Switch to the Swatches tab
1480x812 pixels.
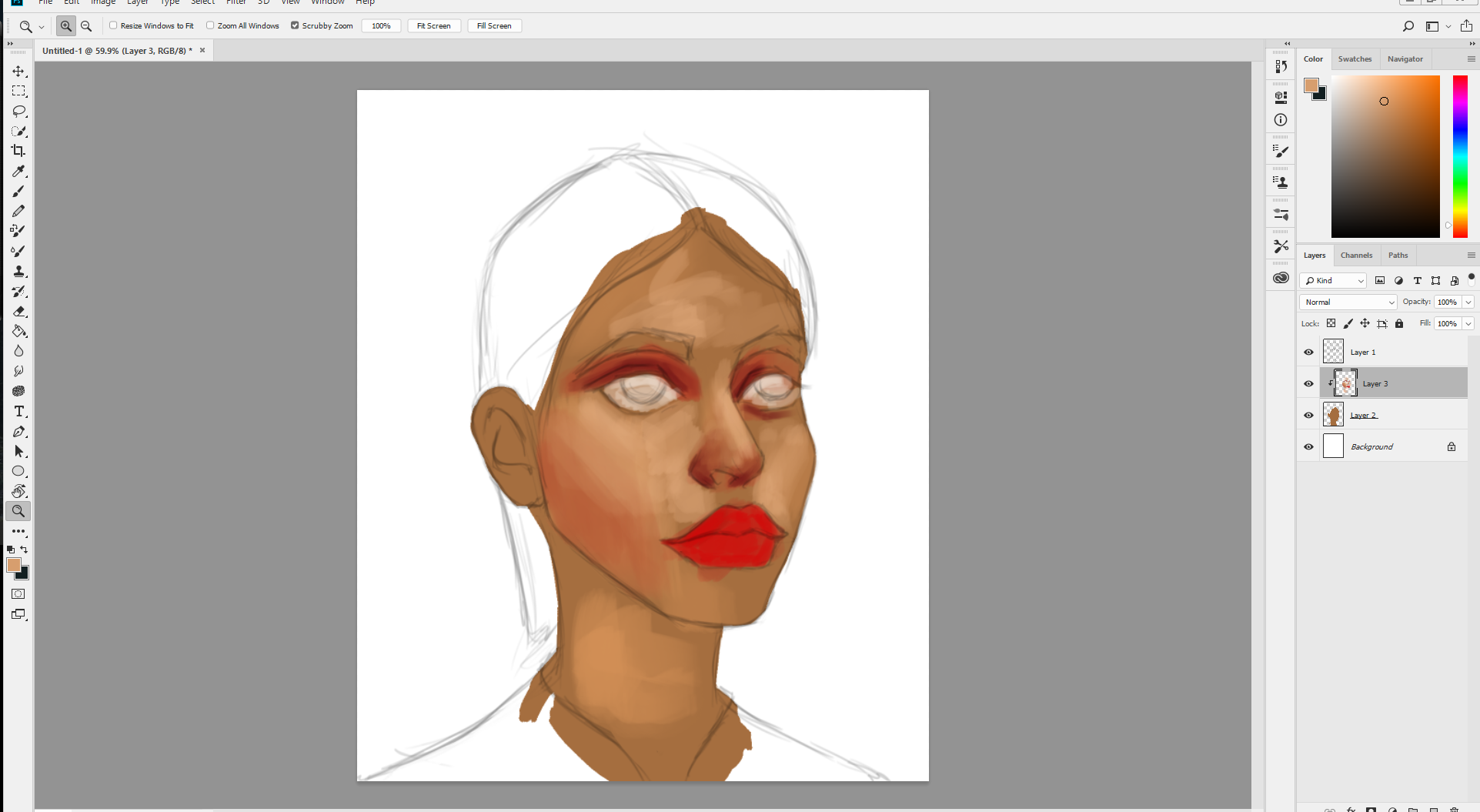pyautogui.click(x=1355, y=58)
